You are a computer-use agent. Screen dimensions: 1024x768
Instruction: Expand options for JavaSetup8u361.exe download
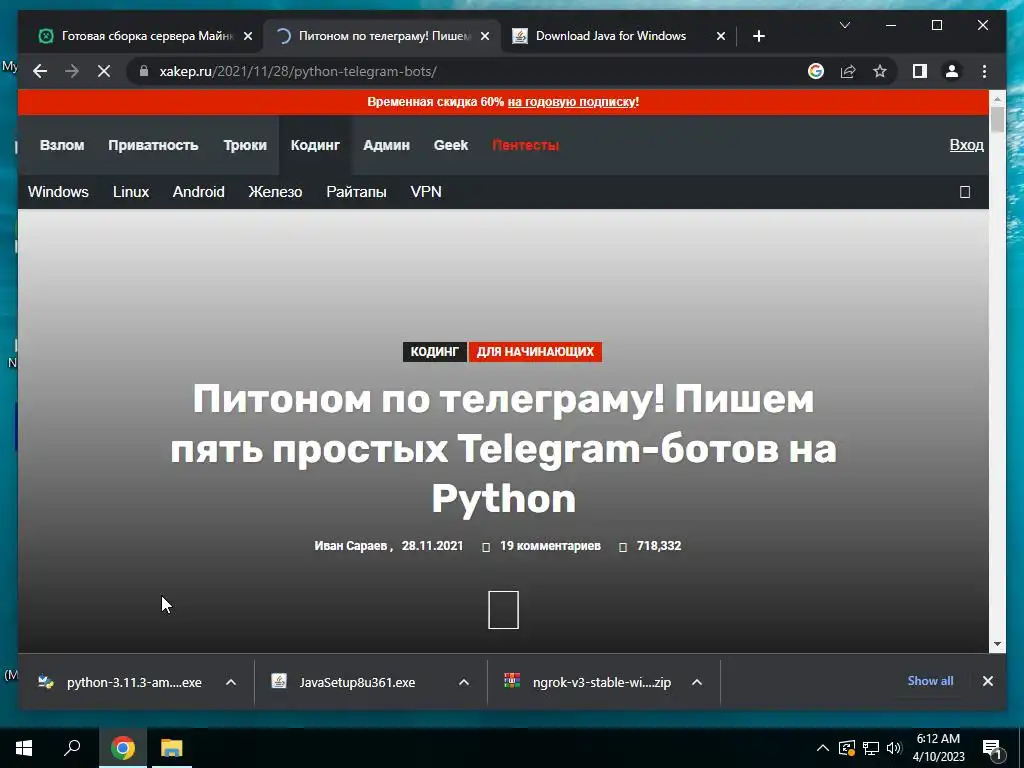pos(464,682)
